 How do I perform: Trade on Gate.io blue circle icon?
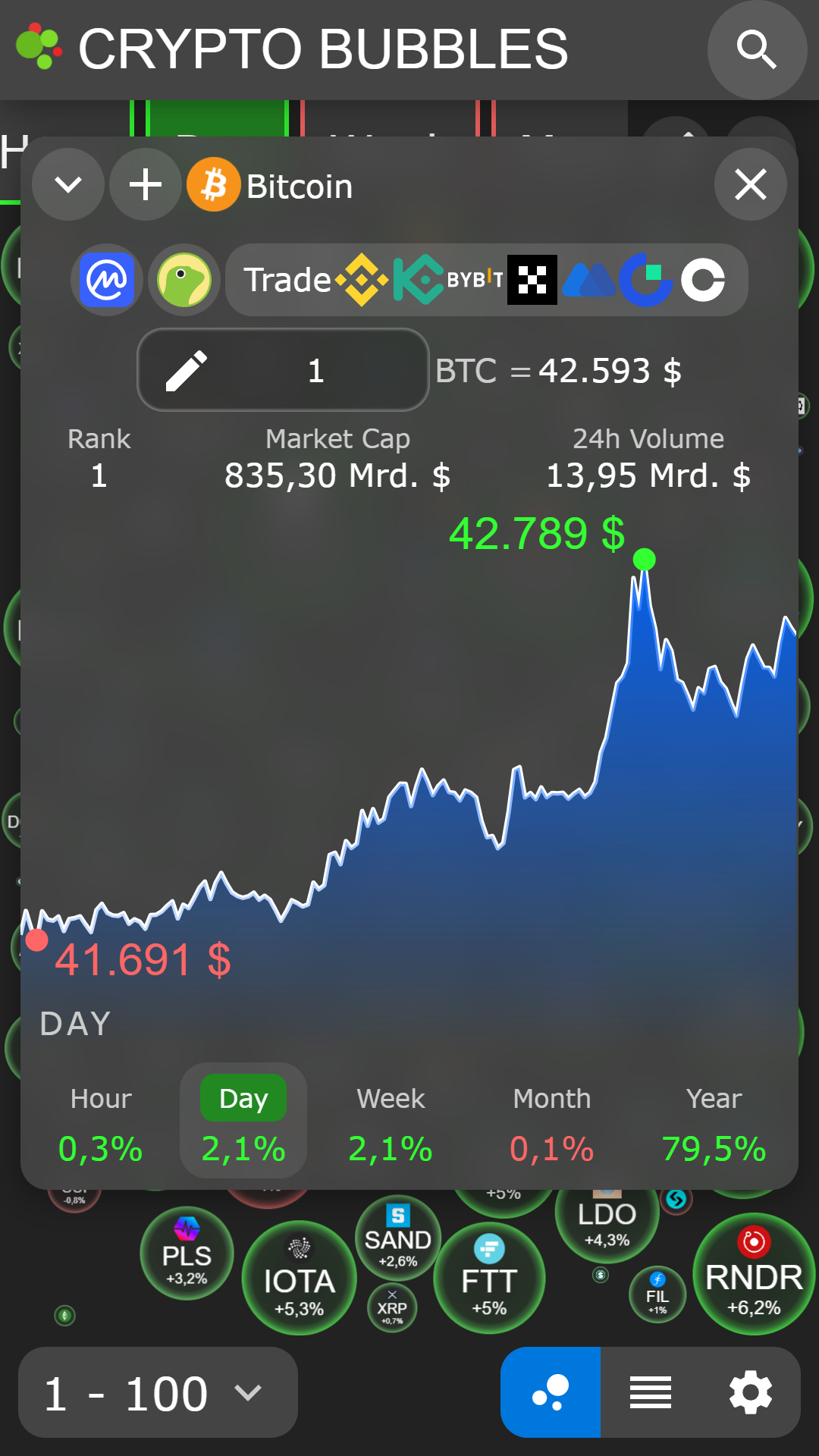(646, 280)
